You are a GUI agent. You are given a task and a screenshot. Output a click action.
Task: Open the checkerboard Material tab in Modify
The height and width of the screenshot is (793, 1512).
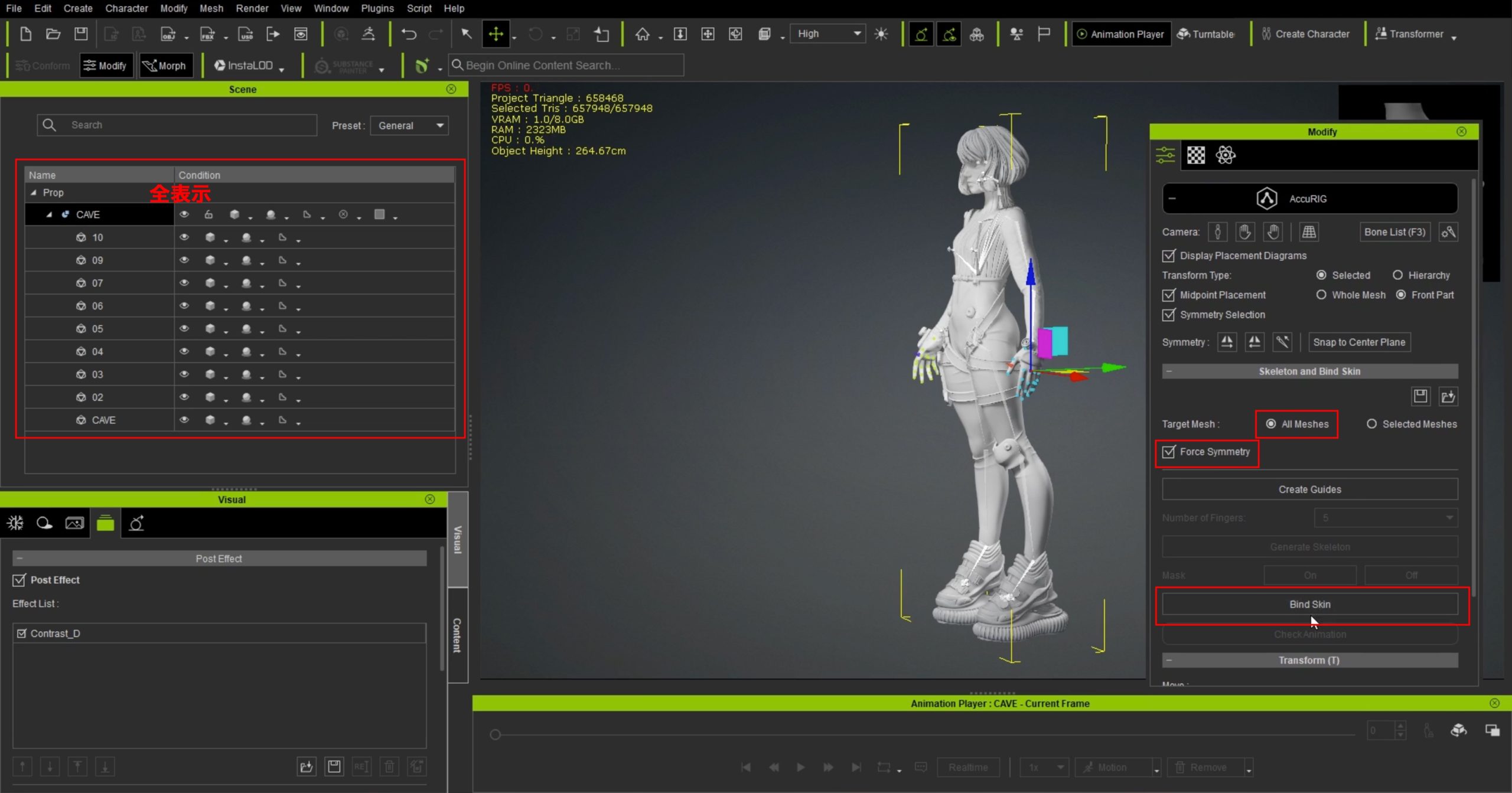click(x=1196, y=155)
